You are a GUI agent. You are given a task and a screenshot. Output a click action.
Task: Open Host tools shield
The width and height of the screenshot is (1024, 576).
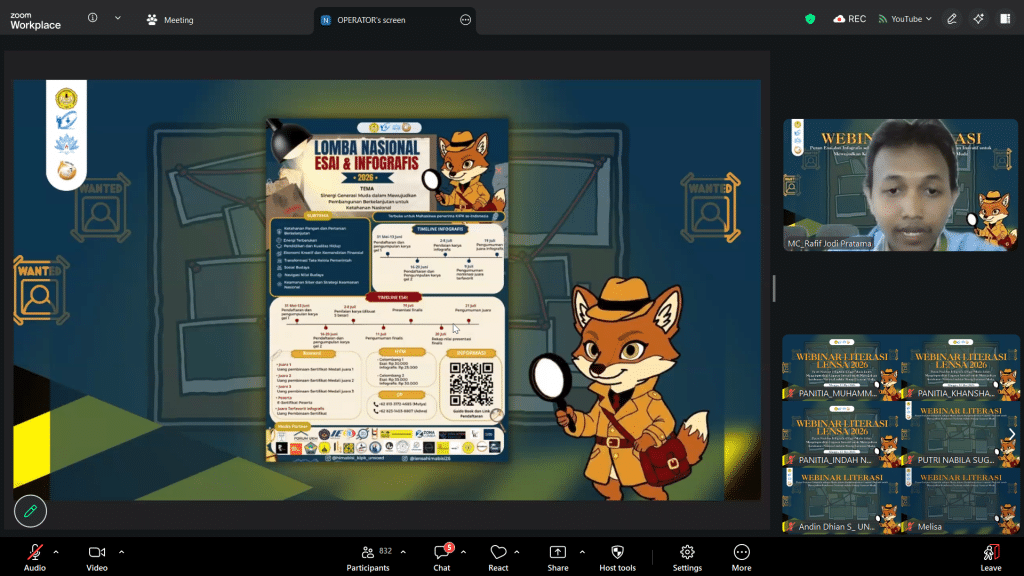coord(617,557)
